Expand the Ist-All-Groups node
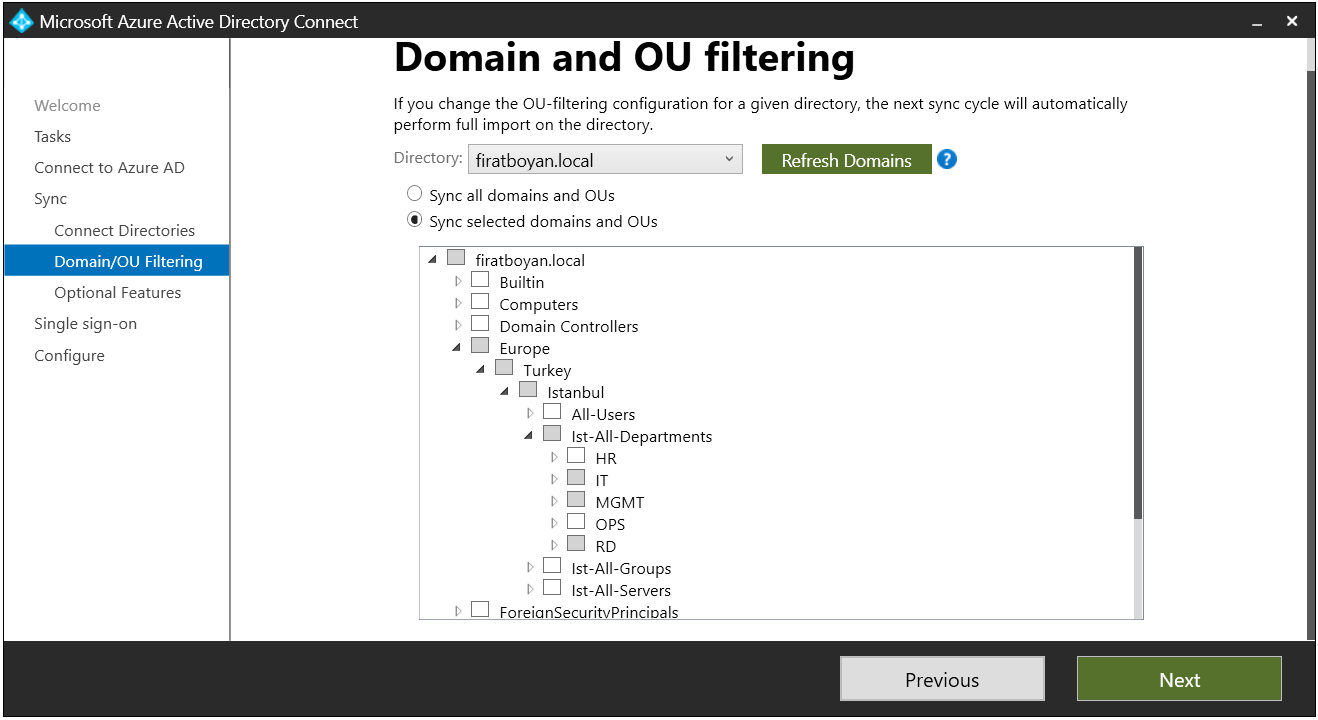1318x720 pixels. [530, 568]
